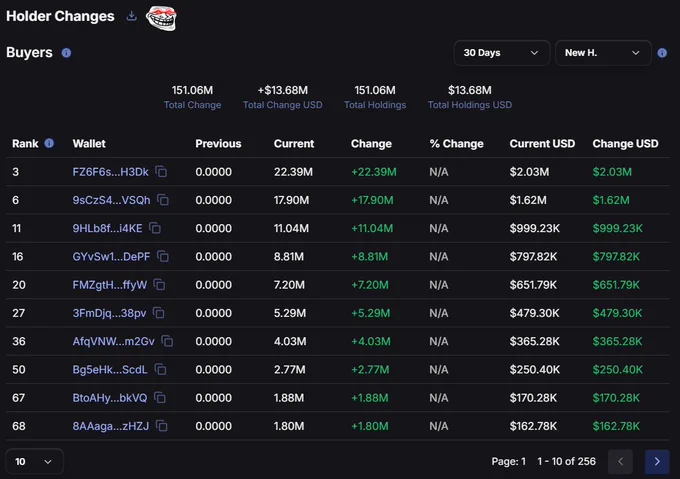The height and width of the screenshot is (479, 680).
Task: Open the New H. filter dropdown
Action: point(603,53)
